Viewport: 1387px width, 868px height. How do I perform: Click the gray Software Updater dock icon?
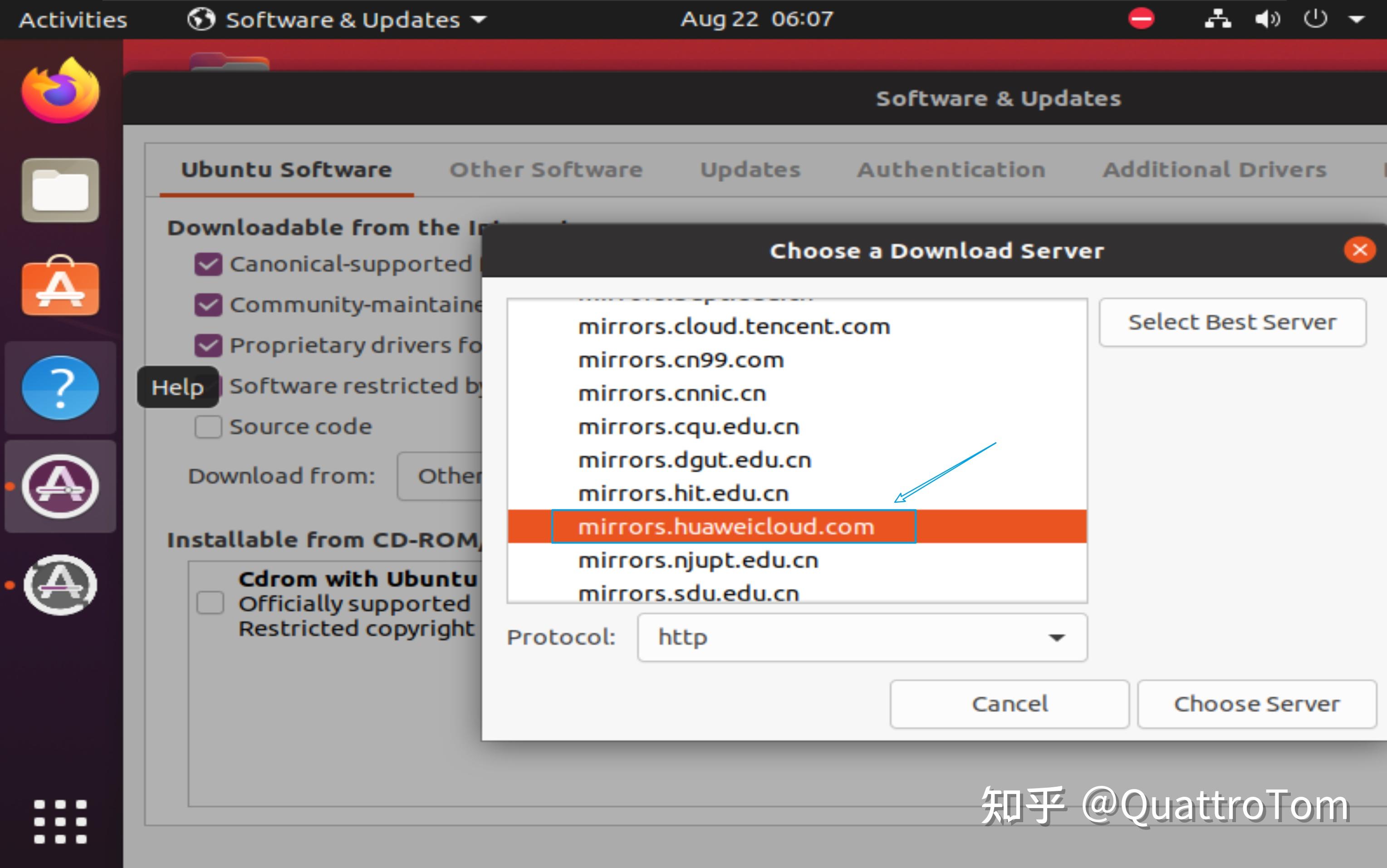(60, 584)
